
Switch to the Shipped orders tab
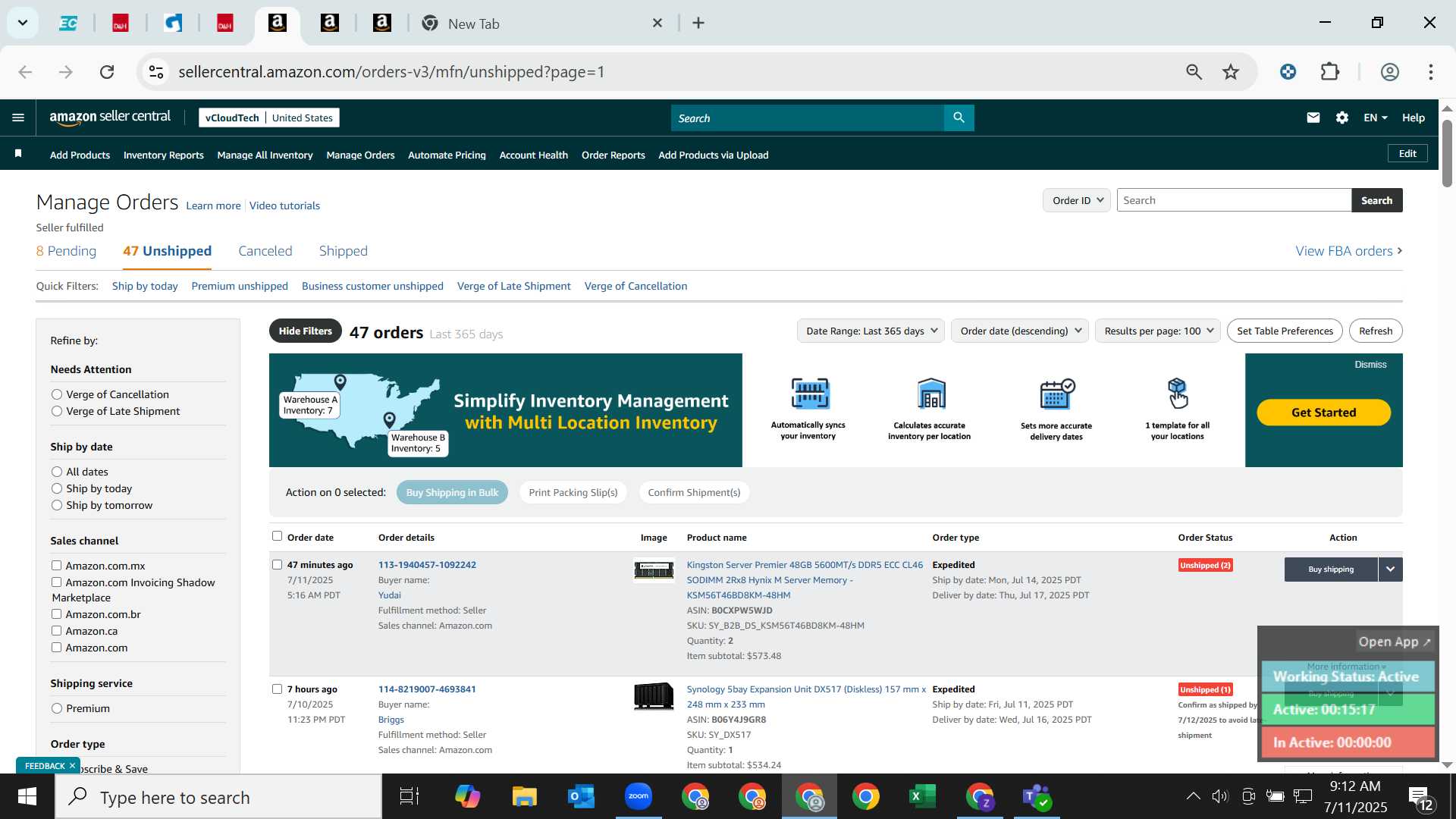pos(343,251)
